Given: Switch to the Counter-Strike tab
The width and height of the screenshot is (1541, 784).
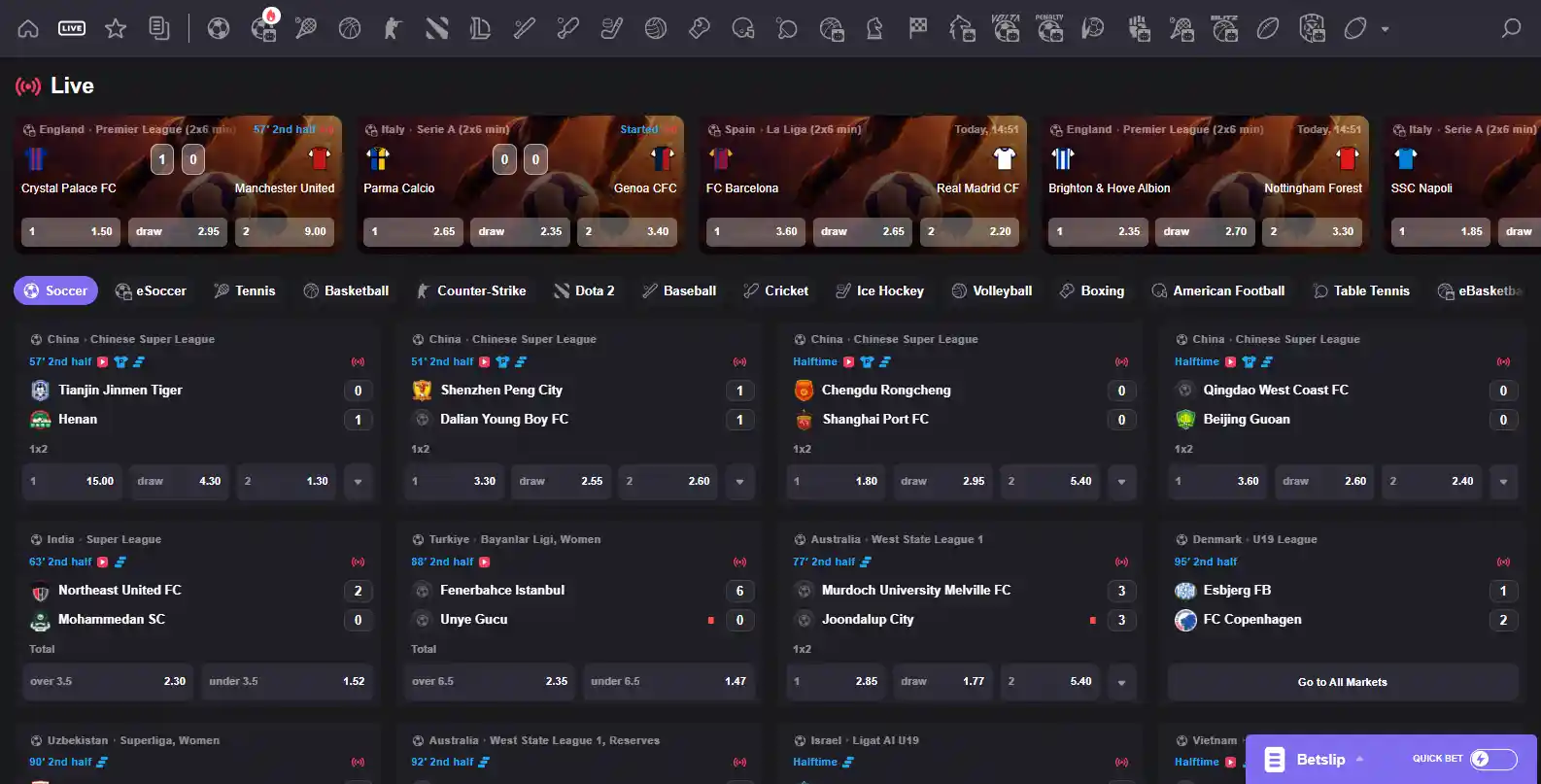Looking at the screenshot, I should [x=471, y=290].
